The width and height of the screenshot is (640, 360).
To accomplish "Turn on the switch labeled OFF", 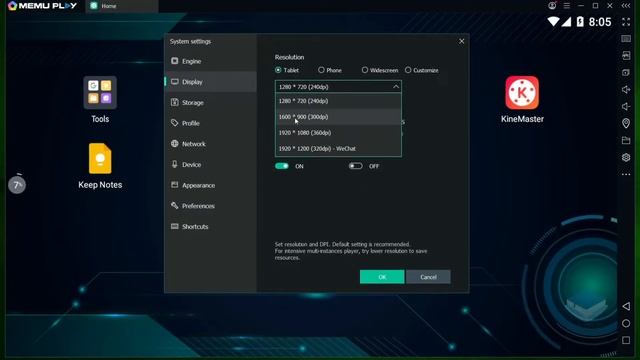I will 356,166.
